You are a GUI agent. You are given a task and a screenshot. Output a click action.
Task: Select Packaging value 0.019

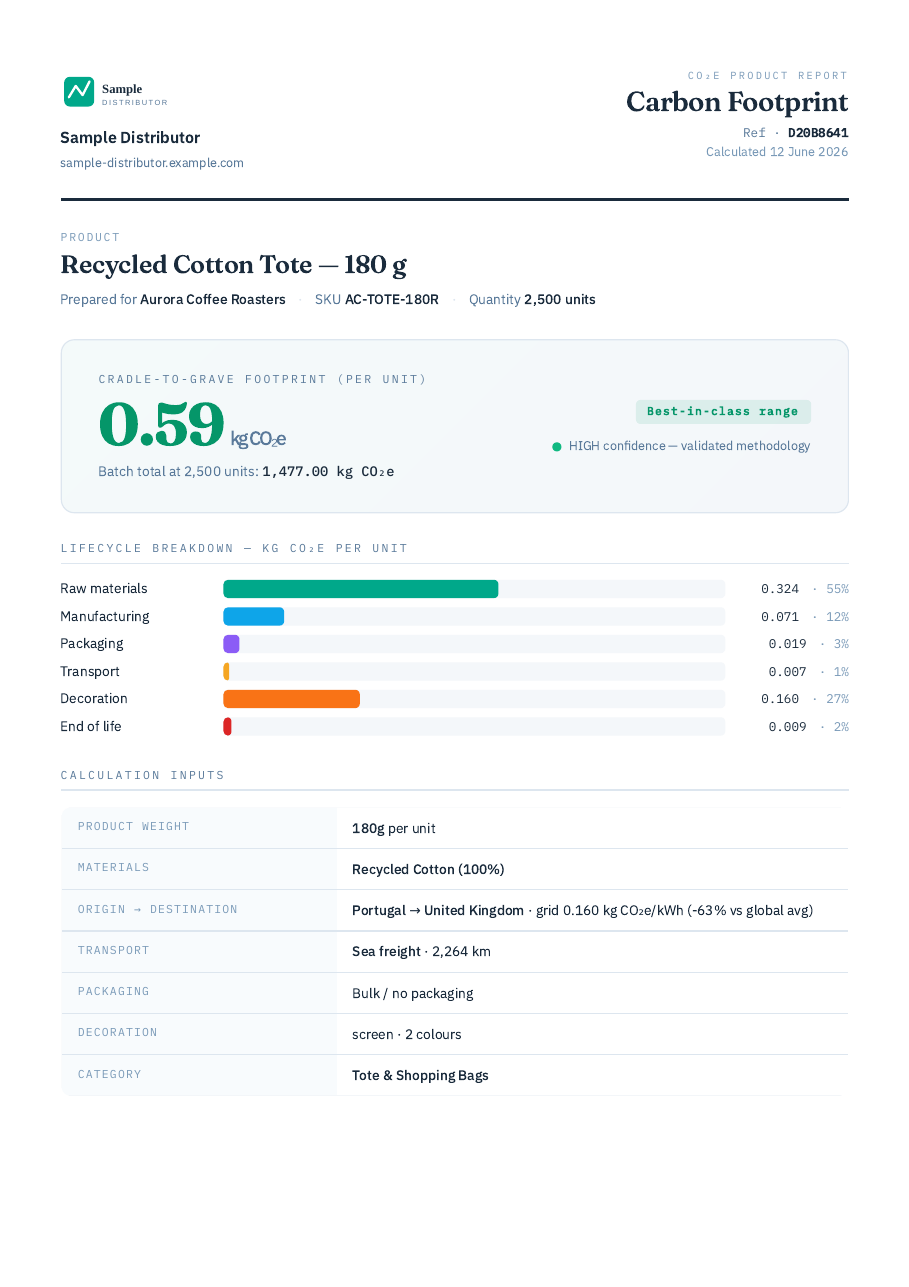[788, 644]
